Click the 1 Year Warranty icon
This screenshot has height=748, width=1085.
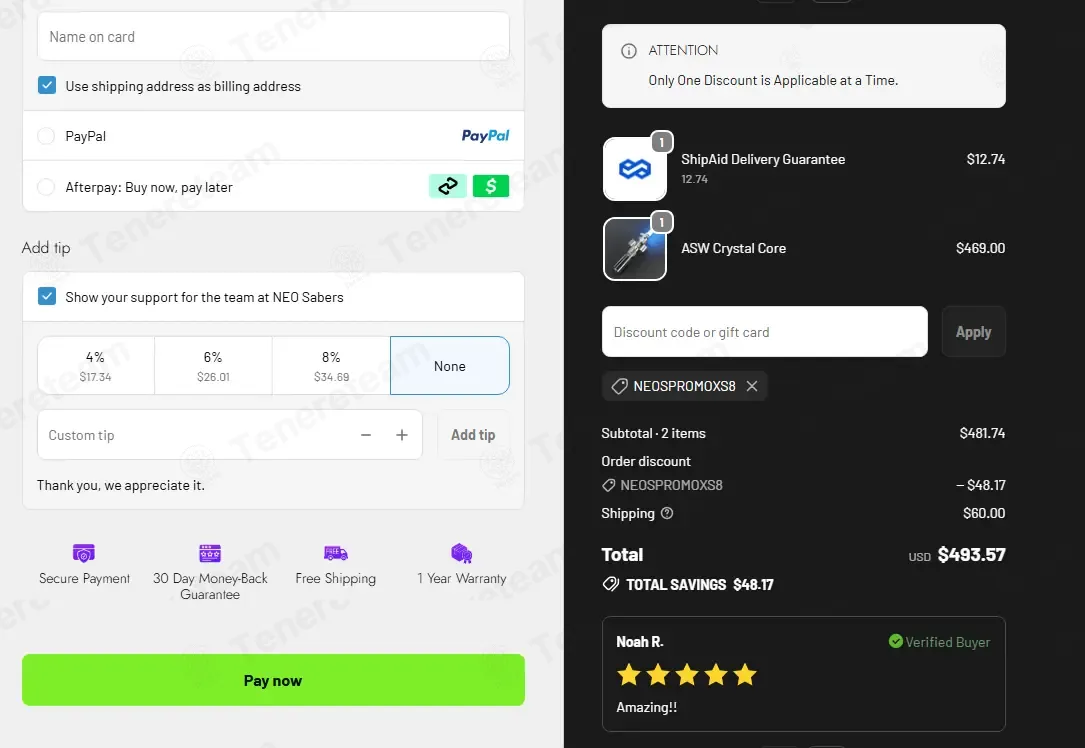point(462,553)
